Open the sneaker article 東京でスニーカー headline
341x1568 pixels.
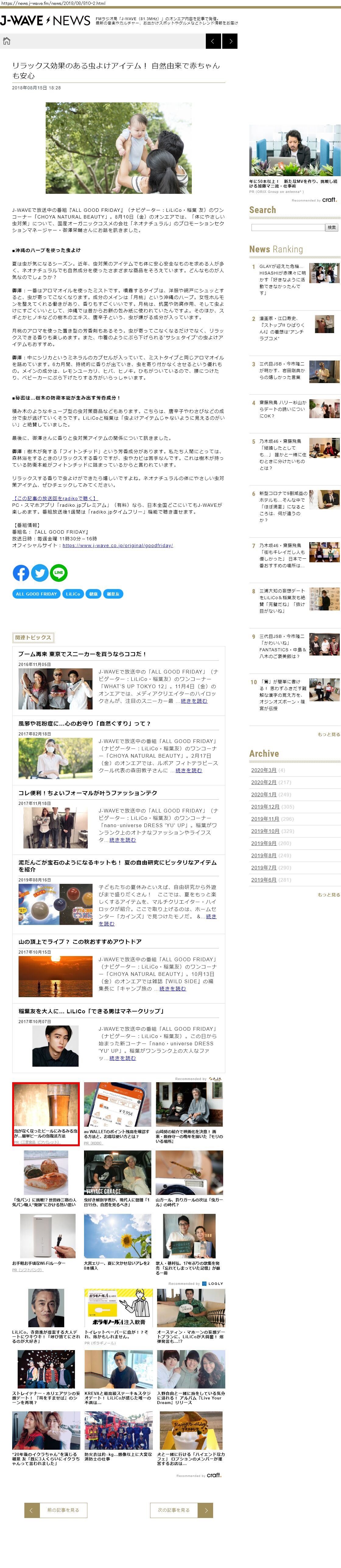point(82,654)
